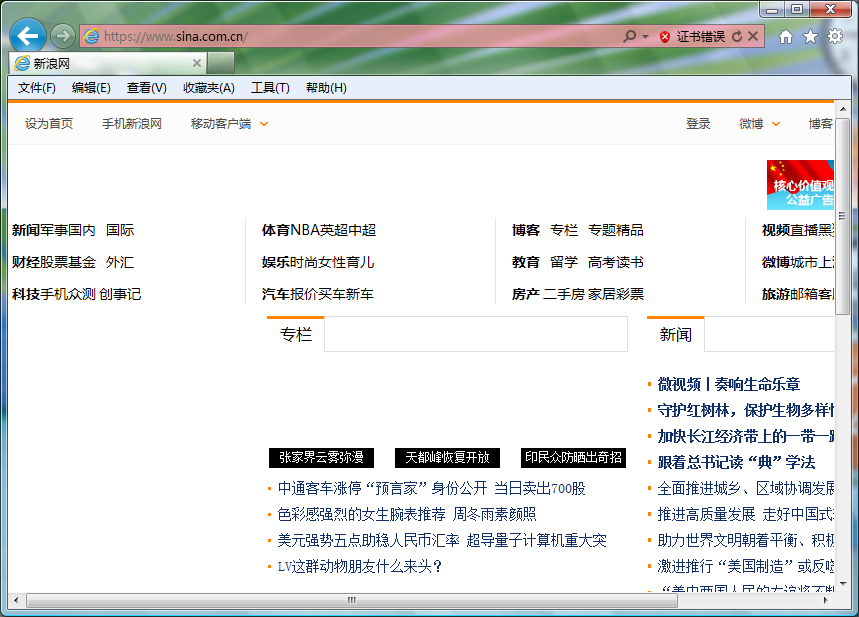Open the 新闻 navigation category
This screenshot has height=617, width=859.
click(26, 230)
